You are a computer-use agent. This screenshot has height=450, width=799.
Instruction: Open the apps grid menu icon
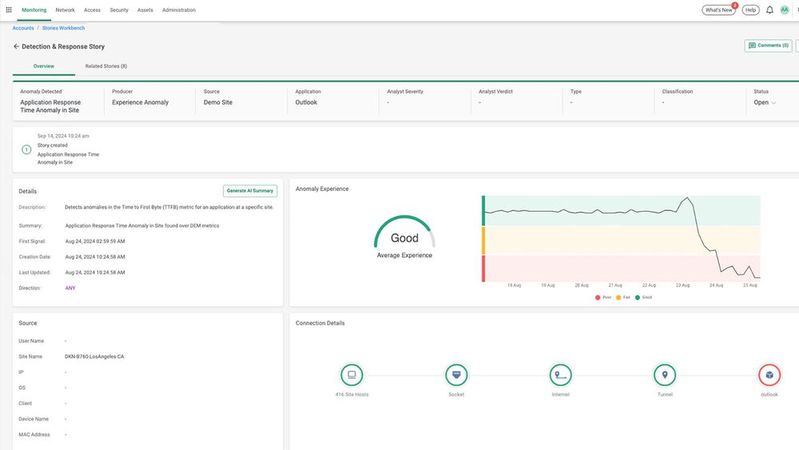point(9,10)
